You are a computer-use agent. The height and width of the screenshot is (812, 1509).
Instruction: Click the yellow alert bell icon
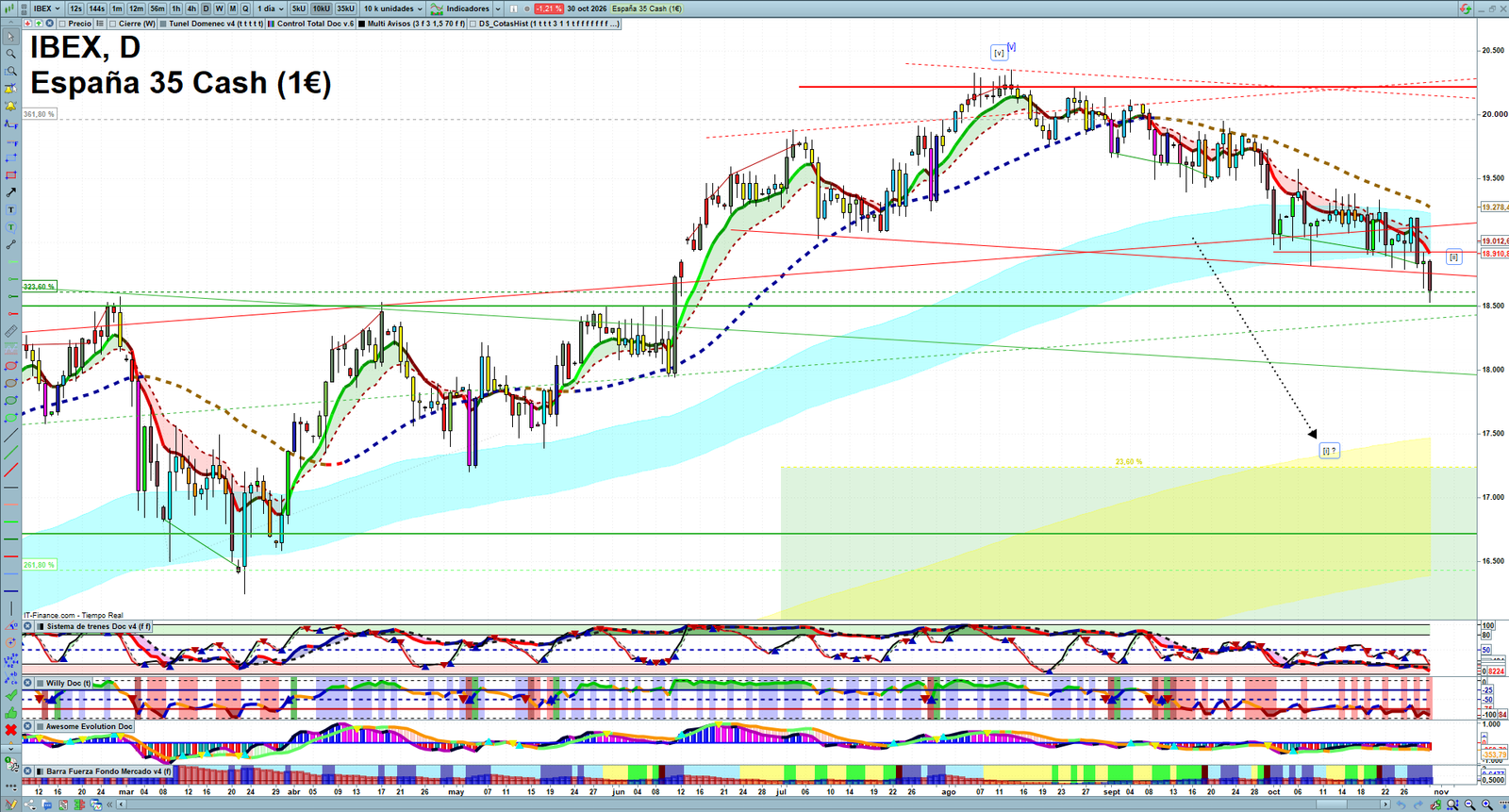click(x=10, y=107)
